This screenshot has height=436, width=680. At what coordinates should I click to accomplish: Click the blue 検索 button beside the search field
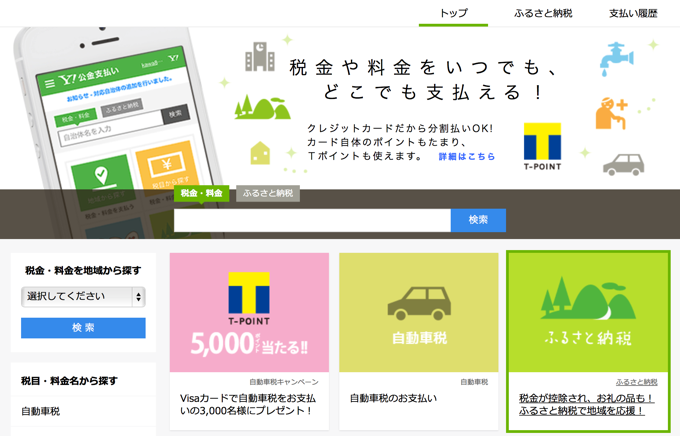pos(478,220)
